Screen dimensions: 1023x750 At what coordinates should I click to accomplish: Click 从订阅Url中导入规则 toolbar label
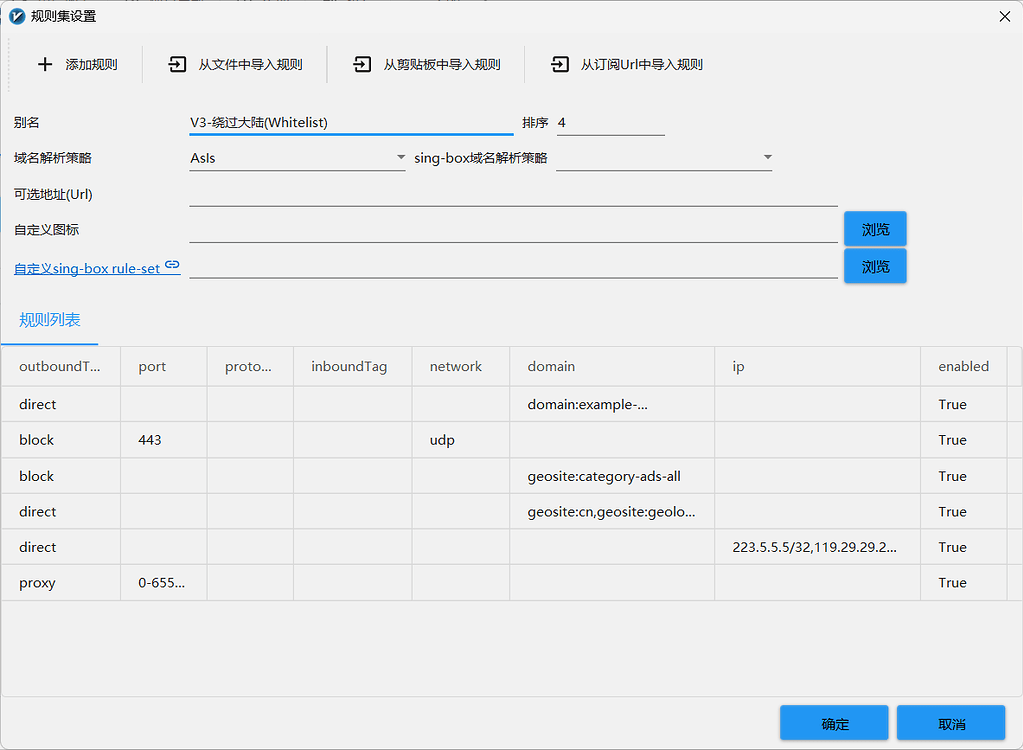[x=642, y=65]
